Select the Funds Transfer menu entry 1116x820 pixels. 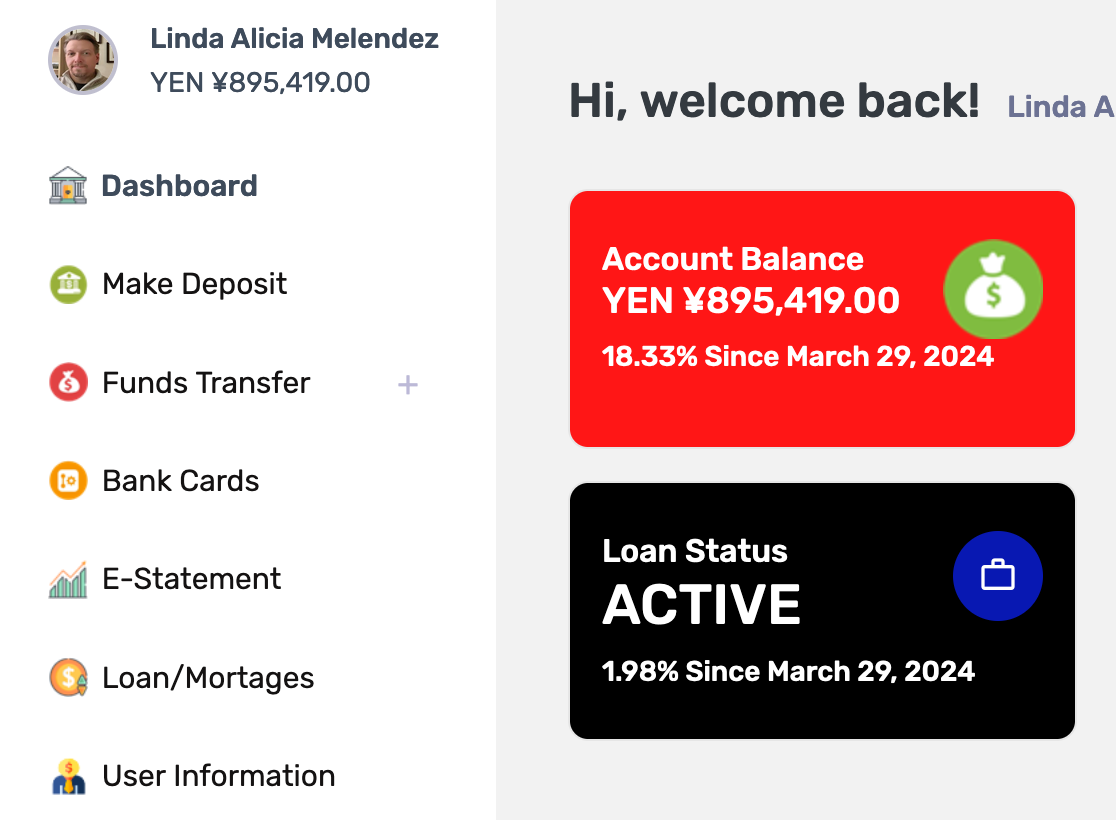(x=206, y=382)
